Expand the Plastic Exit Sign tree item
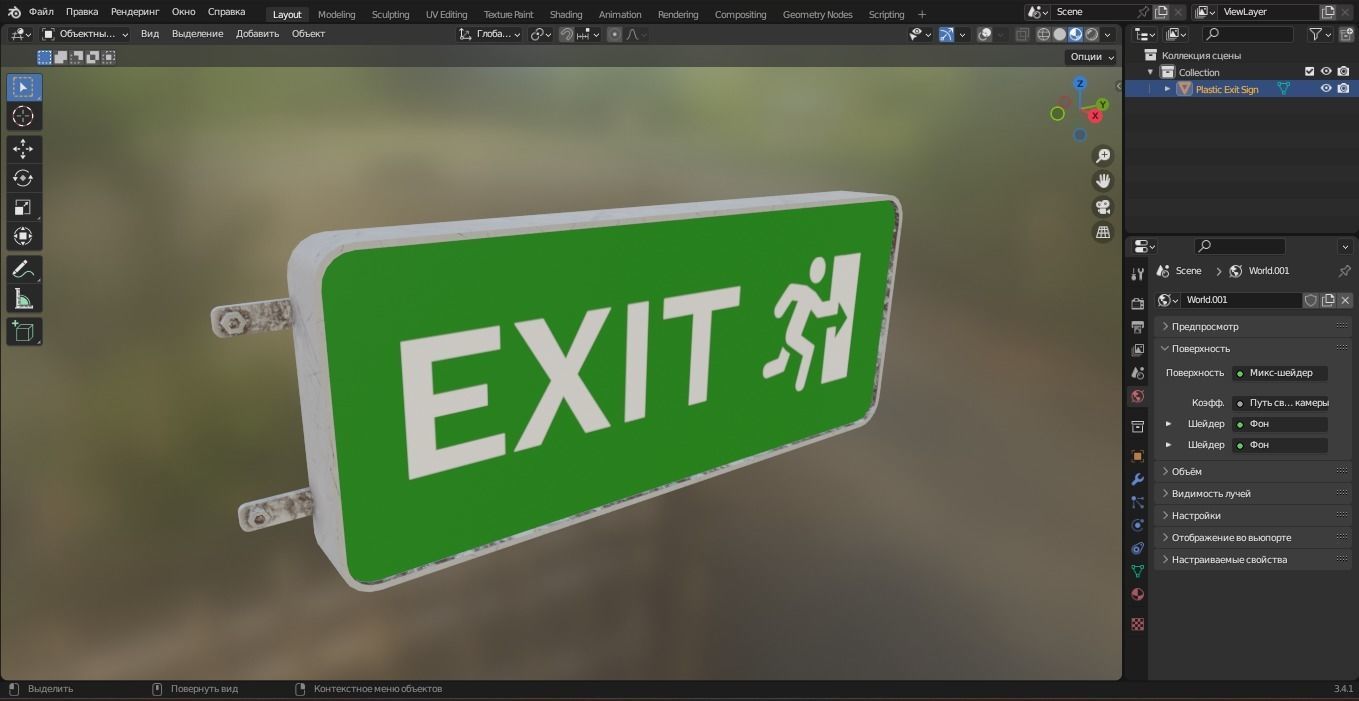Viewport: 1359px width, 701px height. [1167, 89]
